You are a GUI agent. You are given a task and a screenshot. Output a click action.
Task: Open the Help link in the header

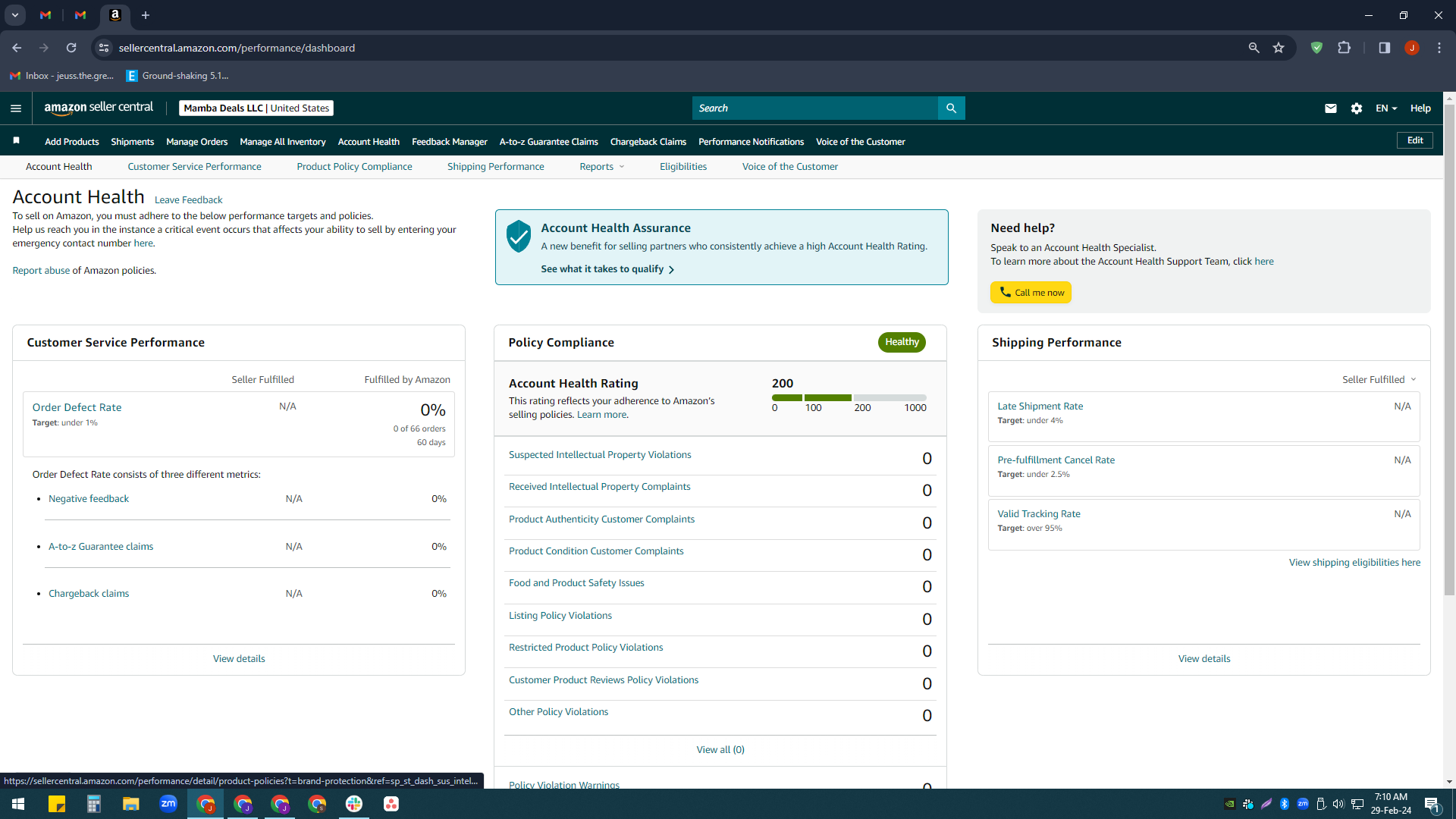(x=1420, y=108)
